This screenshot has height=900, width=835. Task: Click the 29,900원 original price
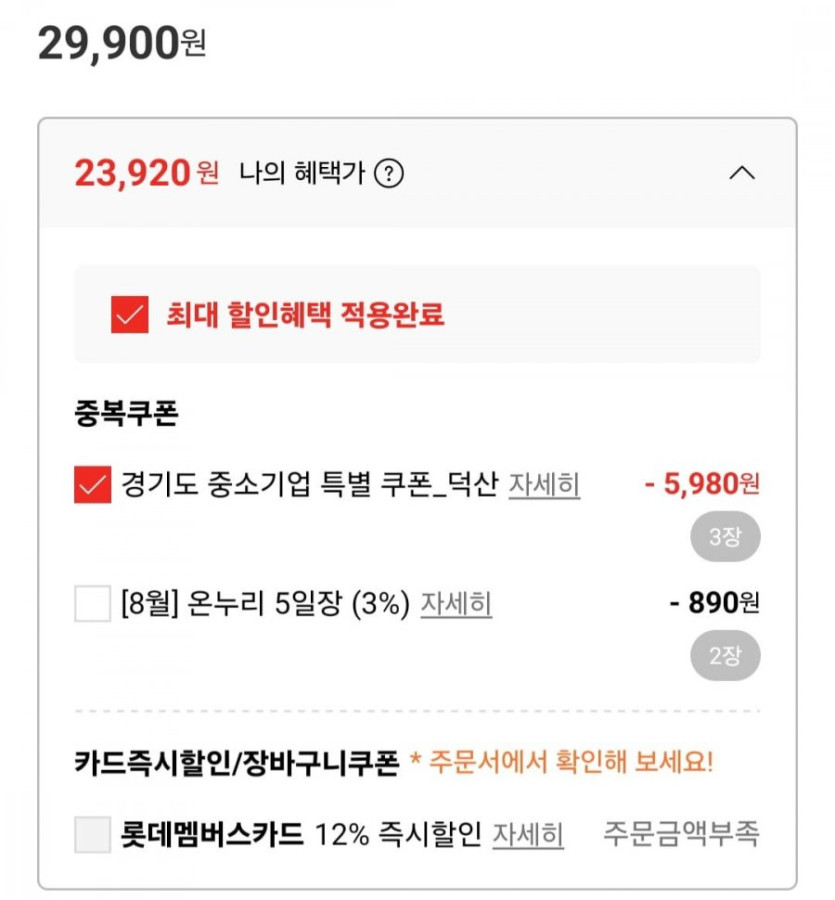(x=122, y=44)
